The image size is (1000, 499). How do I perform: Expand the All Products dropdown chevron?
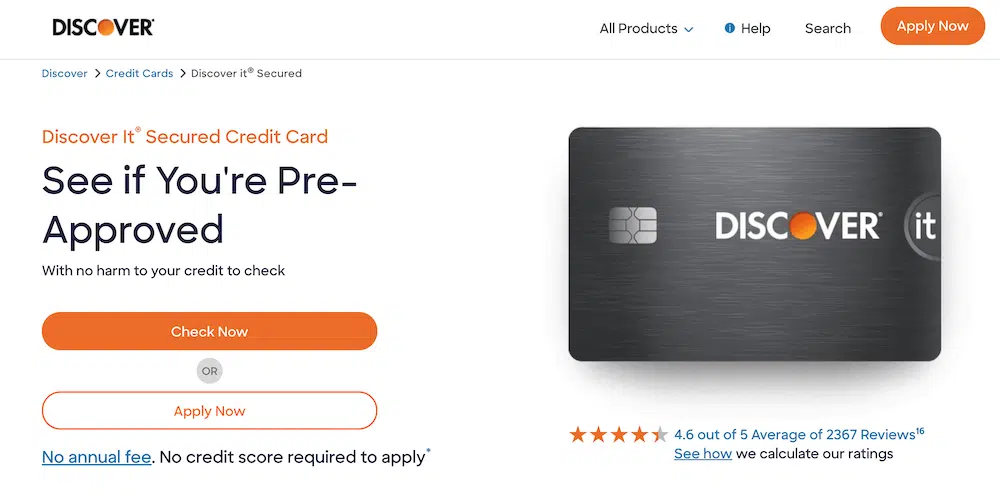click(688, 29)
